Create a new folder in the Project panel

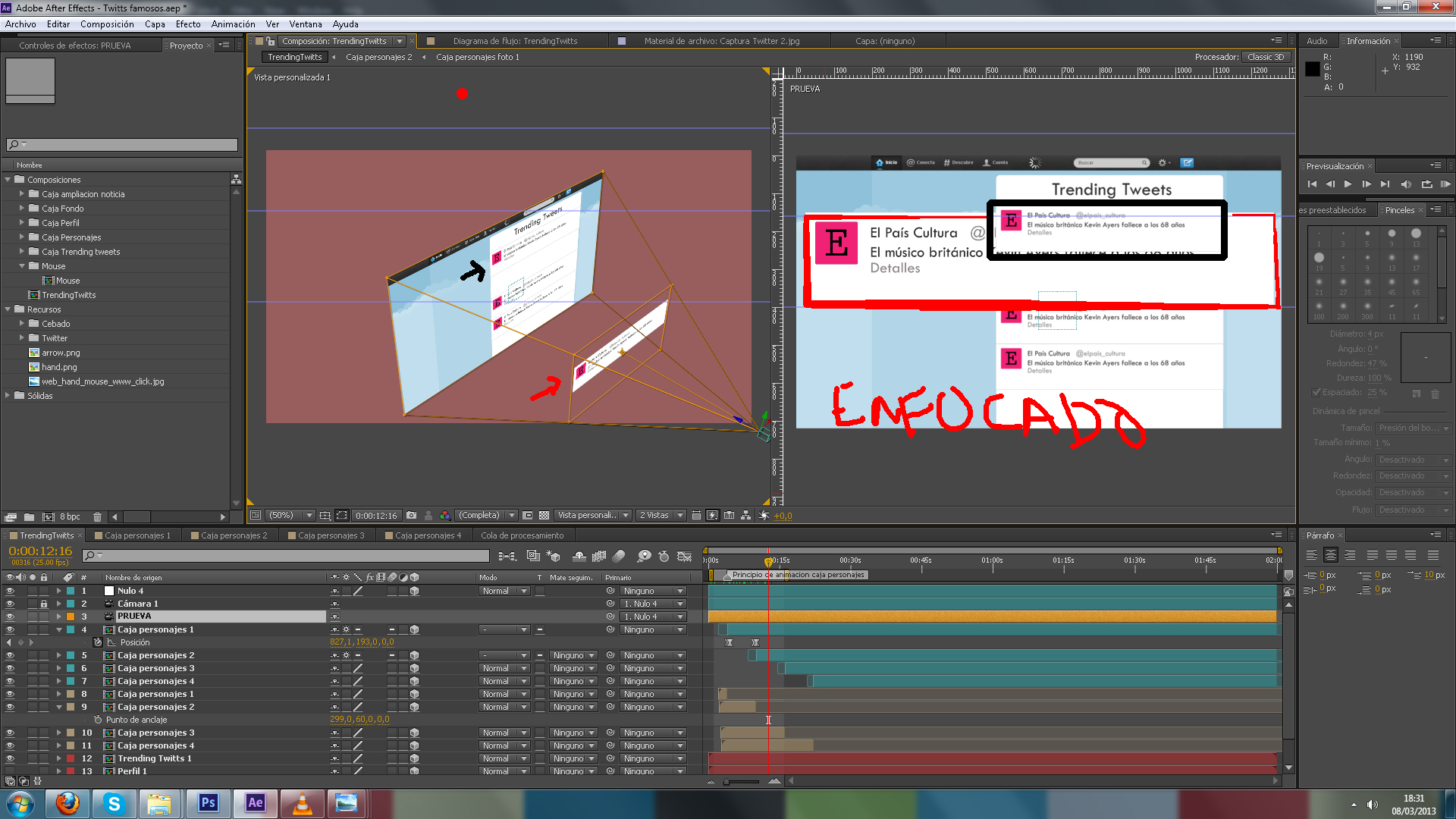tap(29, 517)
